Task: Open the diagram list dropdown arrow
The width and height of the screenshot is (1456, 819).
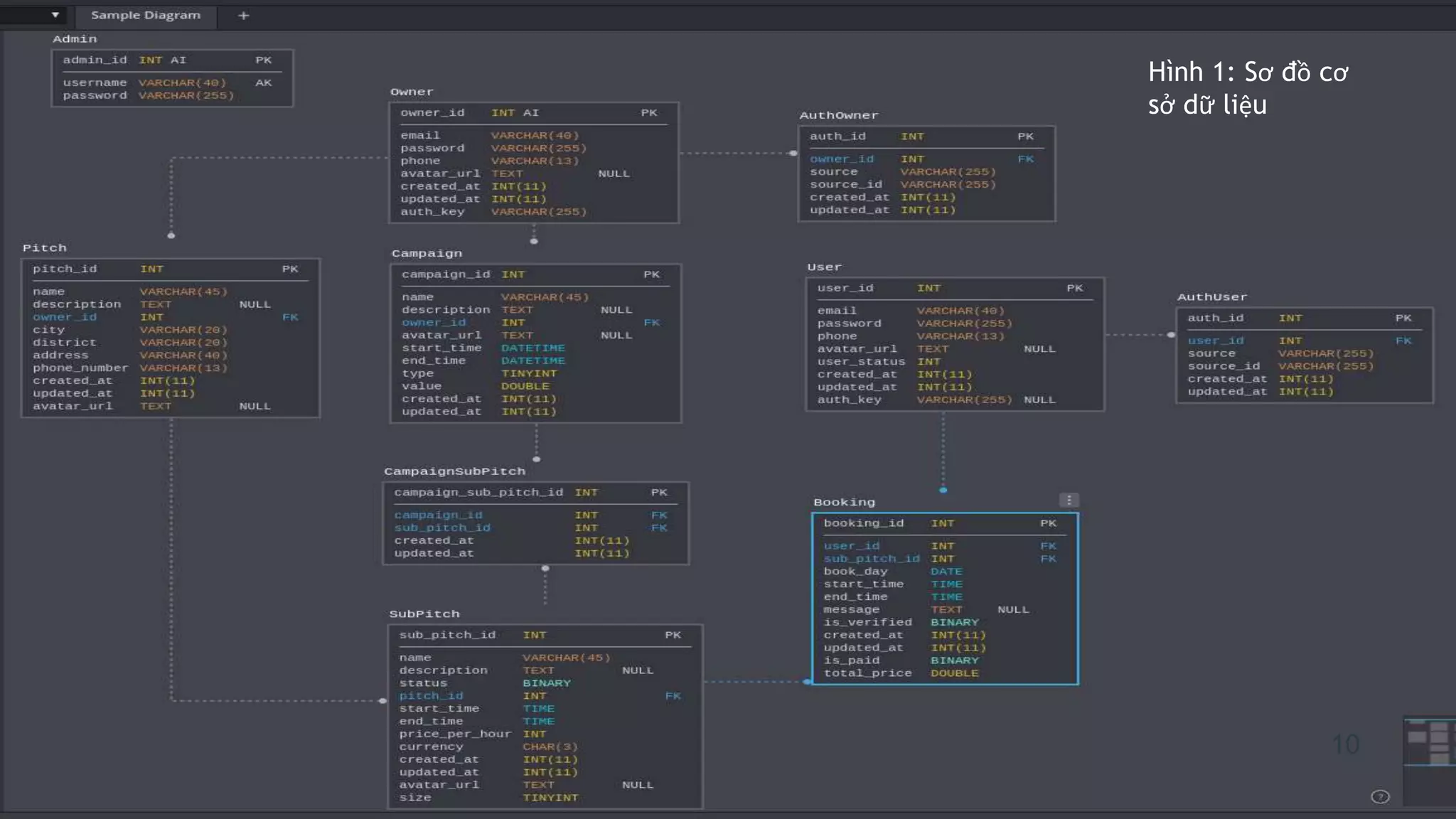Action: tap(55, 15)
